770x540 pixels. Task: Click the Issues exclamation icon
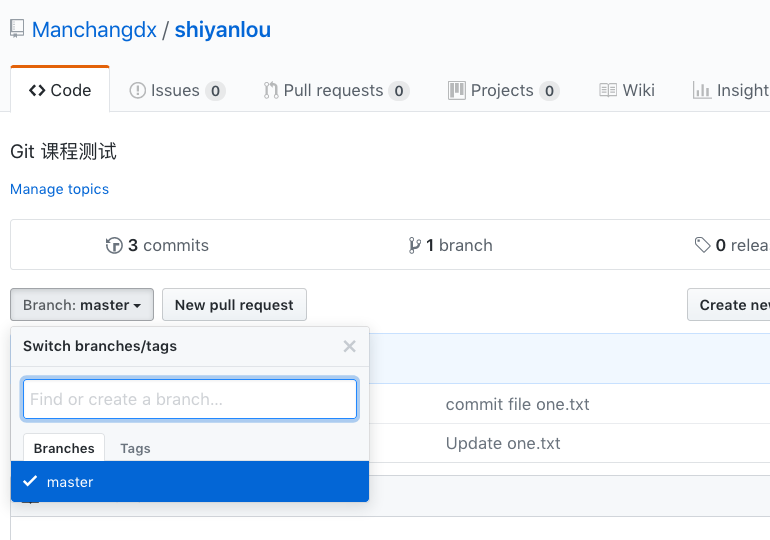pos(138,90)
